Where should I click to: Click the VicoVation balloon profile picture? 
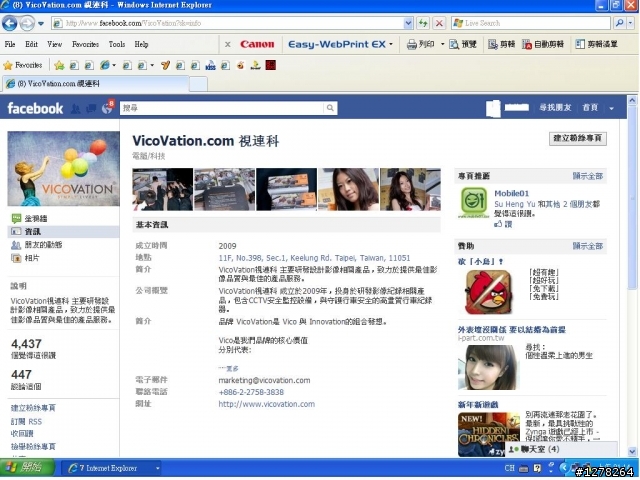64,169
